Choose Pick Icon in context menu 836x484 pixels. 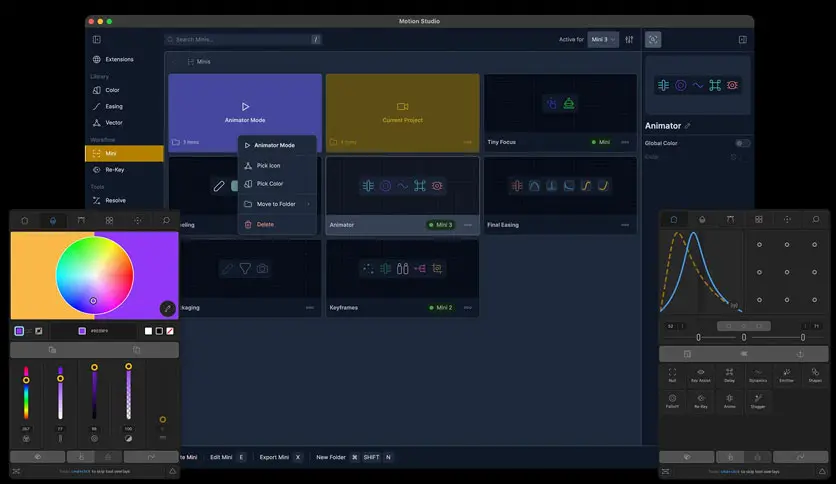pos(277,166)
